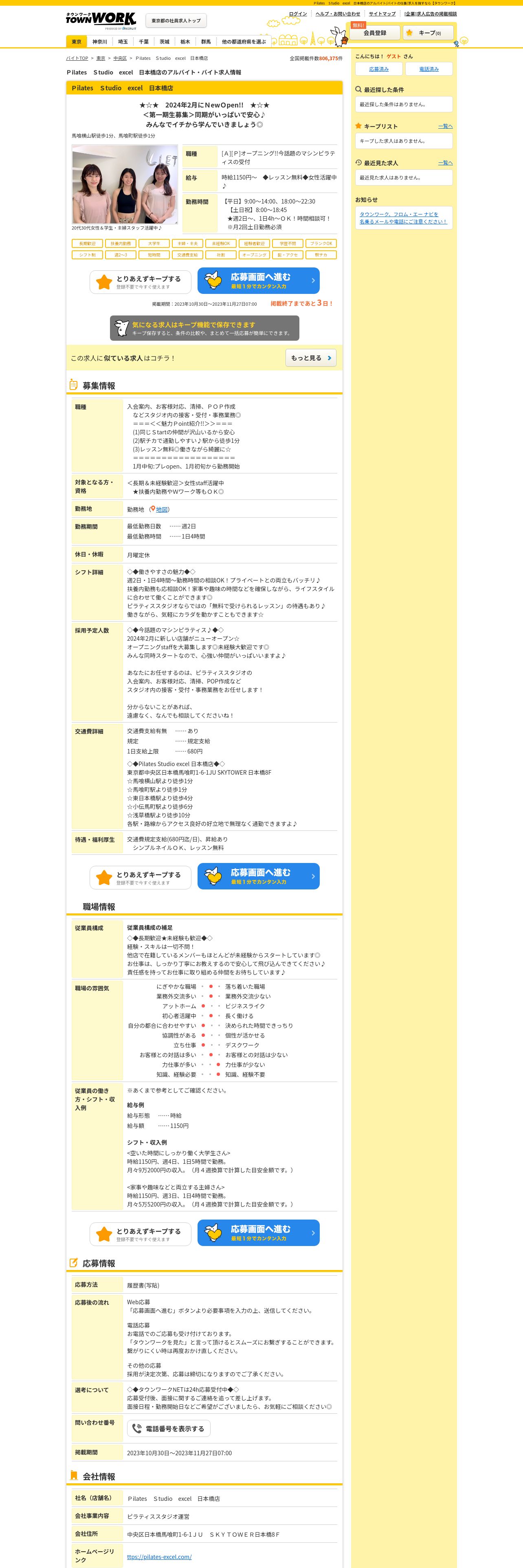Click 応募画面へ進む button below シフト・収入例
523x1568 pixels.
point(258,1233)
